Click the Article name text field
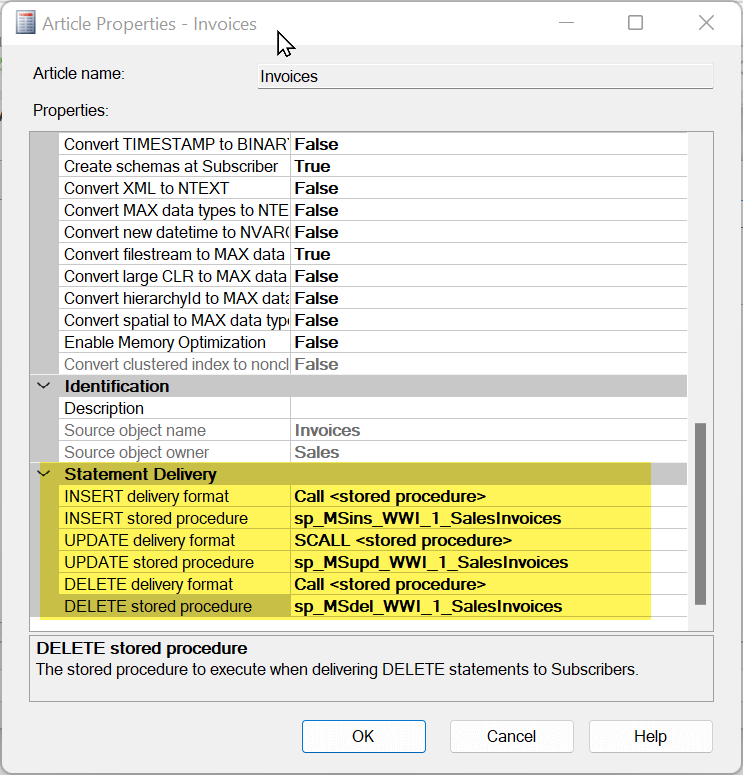 point(485,76)
